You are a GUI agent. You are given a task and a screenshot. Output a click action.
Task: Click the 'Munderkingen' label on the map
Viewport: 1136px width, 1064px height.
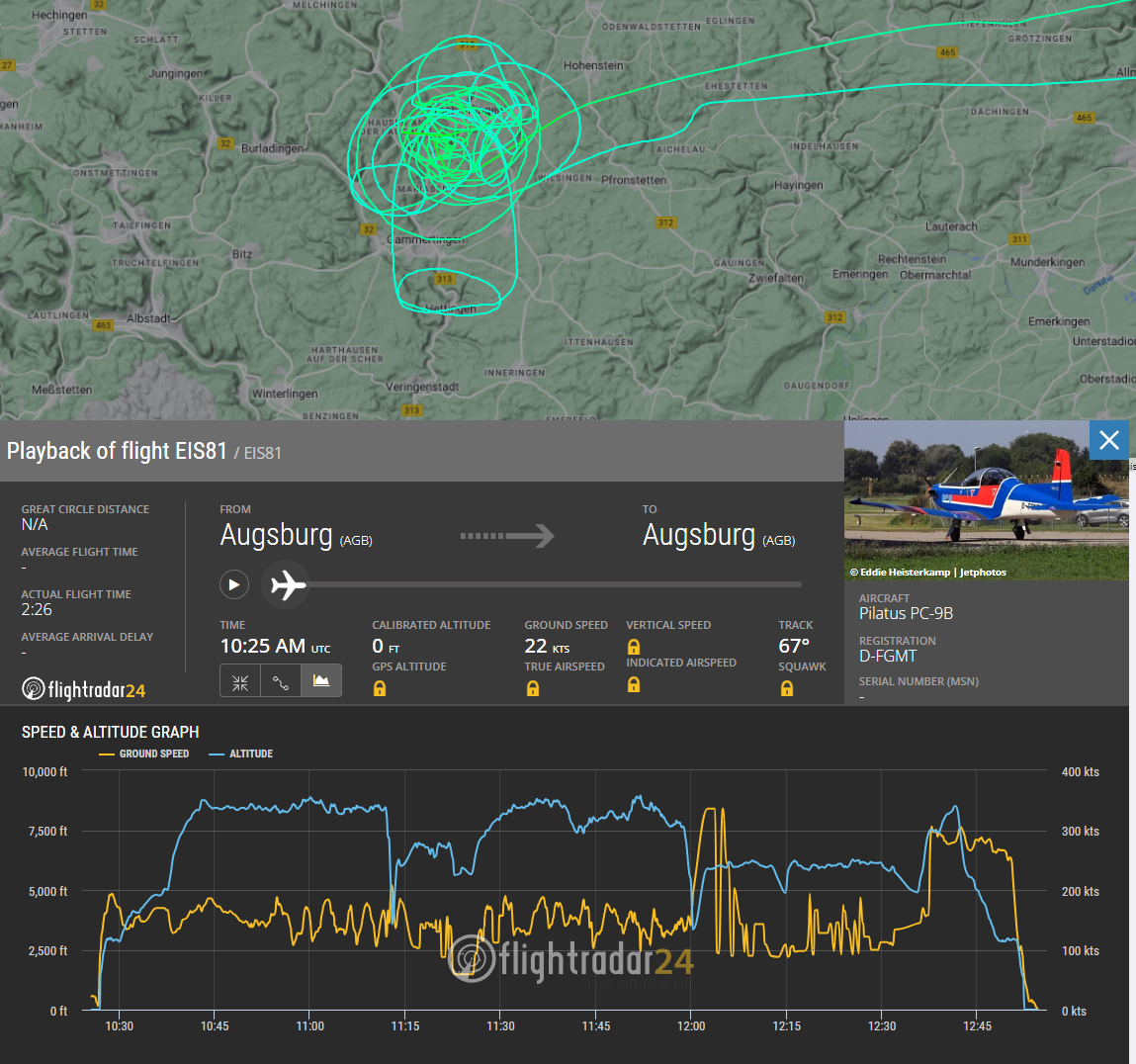(x=1048, y=262)
